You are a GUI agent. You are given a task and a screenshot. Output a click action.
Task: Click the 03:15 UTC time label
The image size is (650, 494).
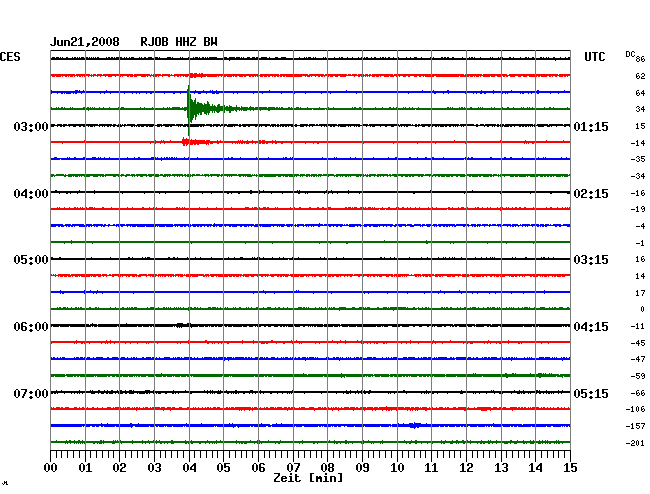click(591, 260)
